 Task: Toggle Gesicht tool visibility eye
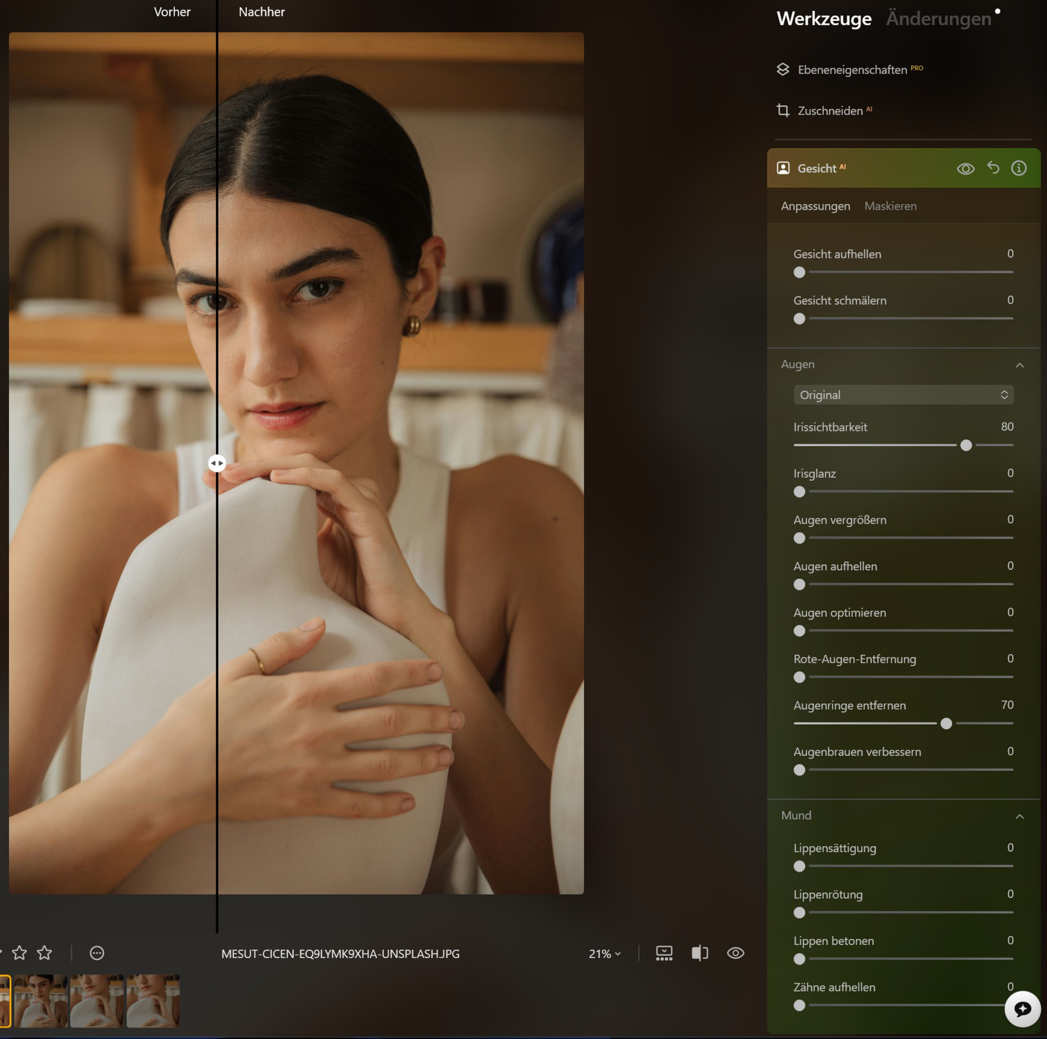(965, 169)
